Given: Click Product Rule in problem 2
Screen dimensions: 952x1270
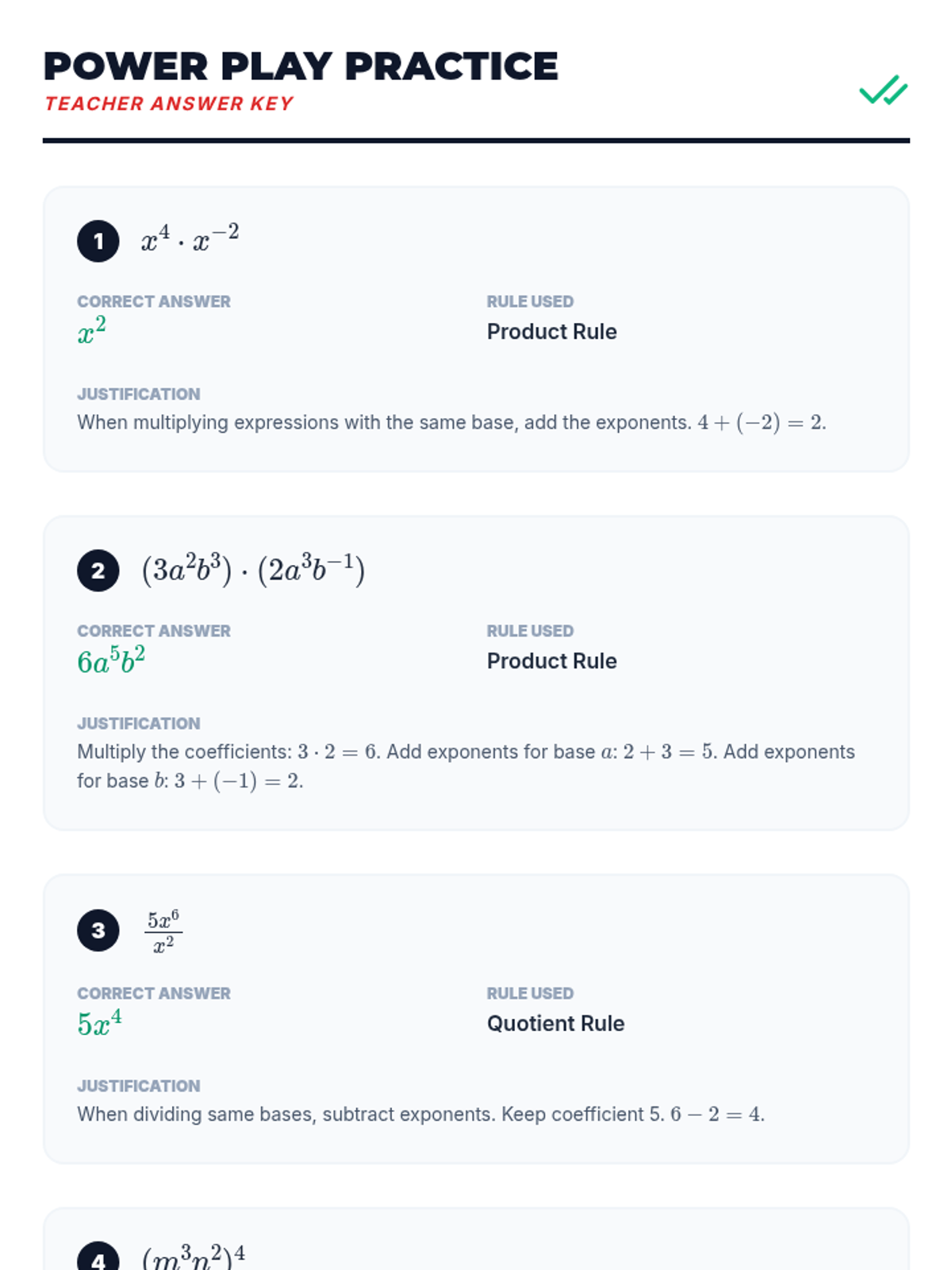Looking at the screenshot, I should pos(551,661).
